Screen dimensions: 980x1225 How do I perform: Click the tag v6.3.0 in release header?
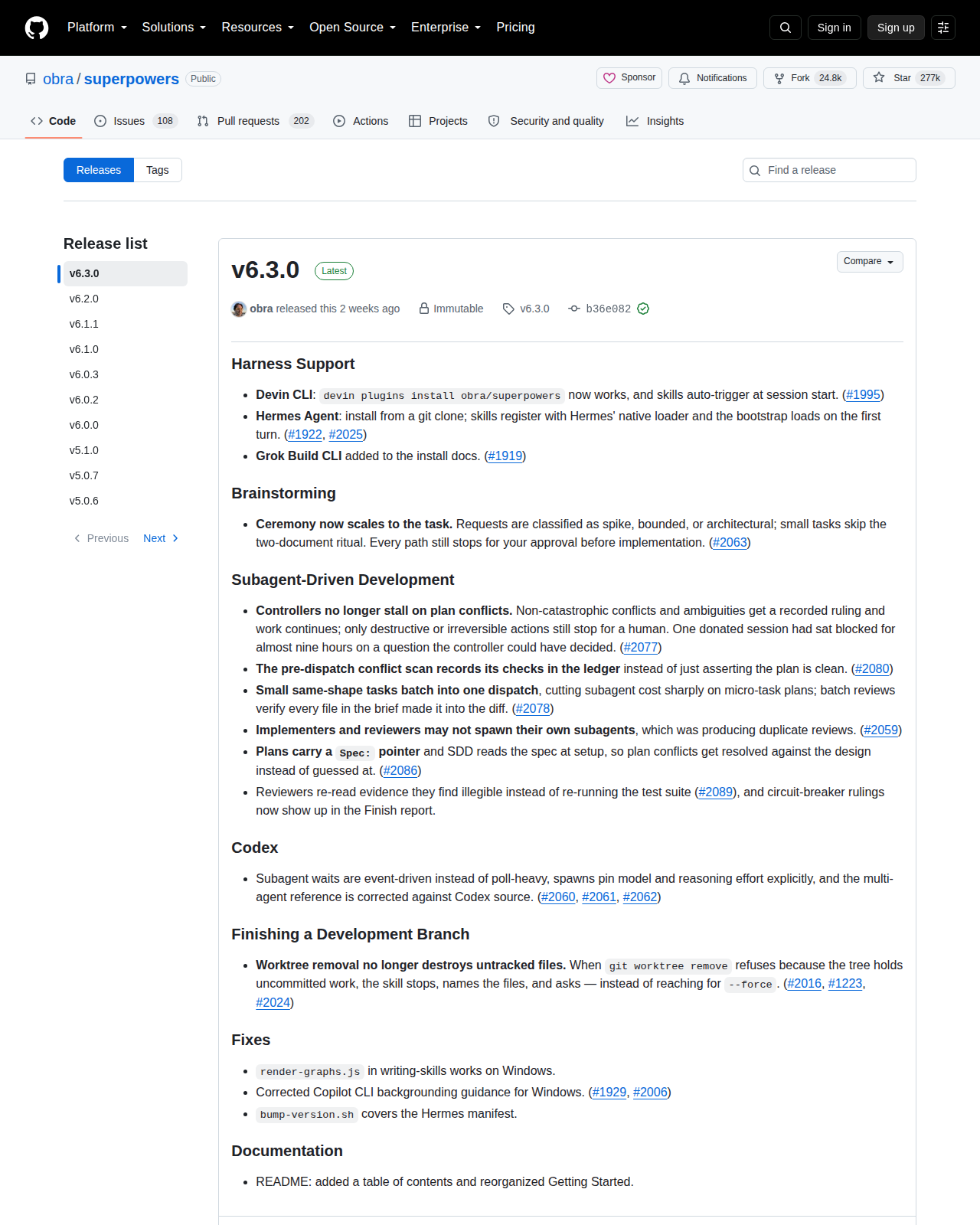(x=526, y=309)
